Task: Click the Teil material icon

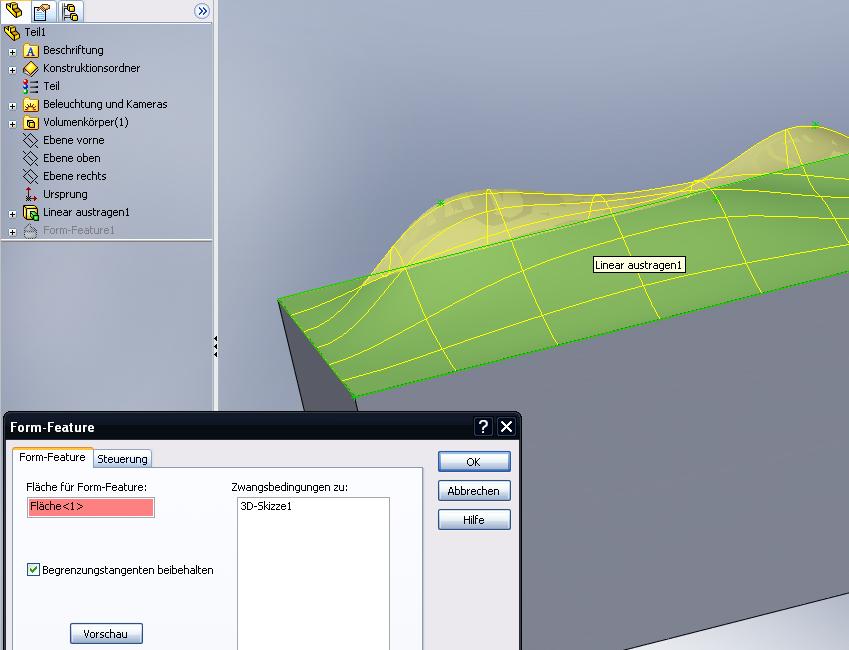Action: click(x=30, y=87)
